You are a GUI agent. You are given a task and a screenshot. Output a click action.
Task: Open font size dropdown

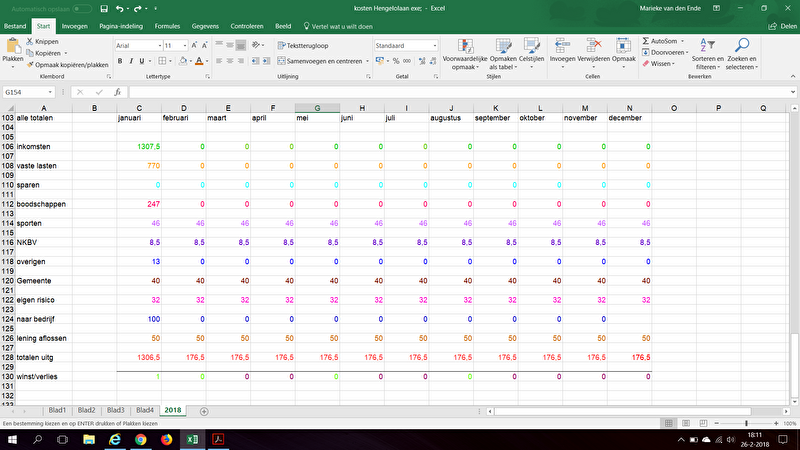point(185,45)
